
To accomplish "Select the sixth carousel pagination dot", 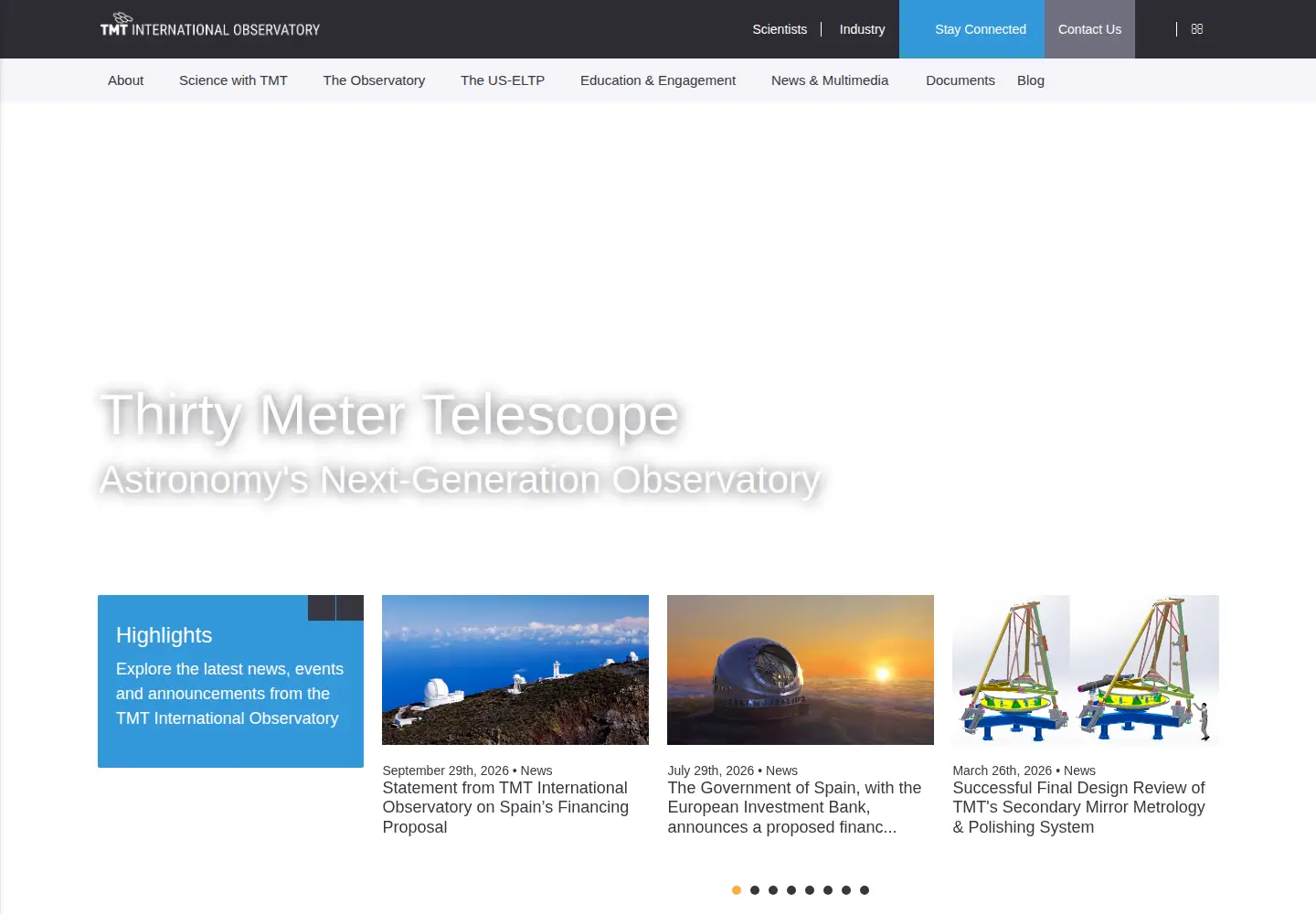I will (x=828, y=890).
